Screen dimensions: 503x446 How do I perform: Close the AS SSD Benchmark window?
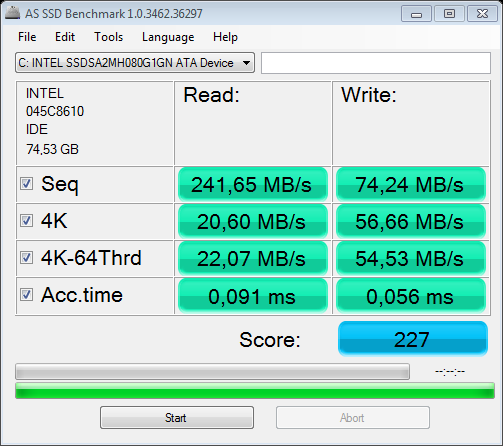click(x=482, y=14)
